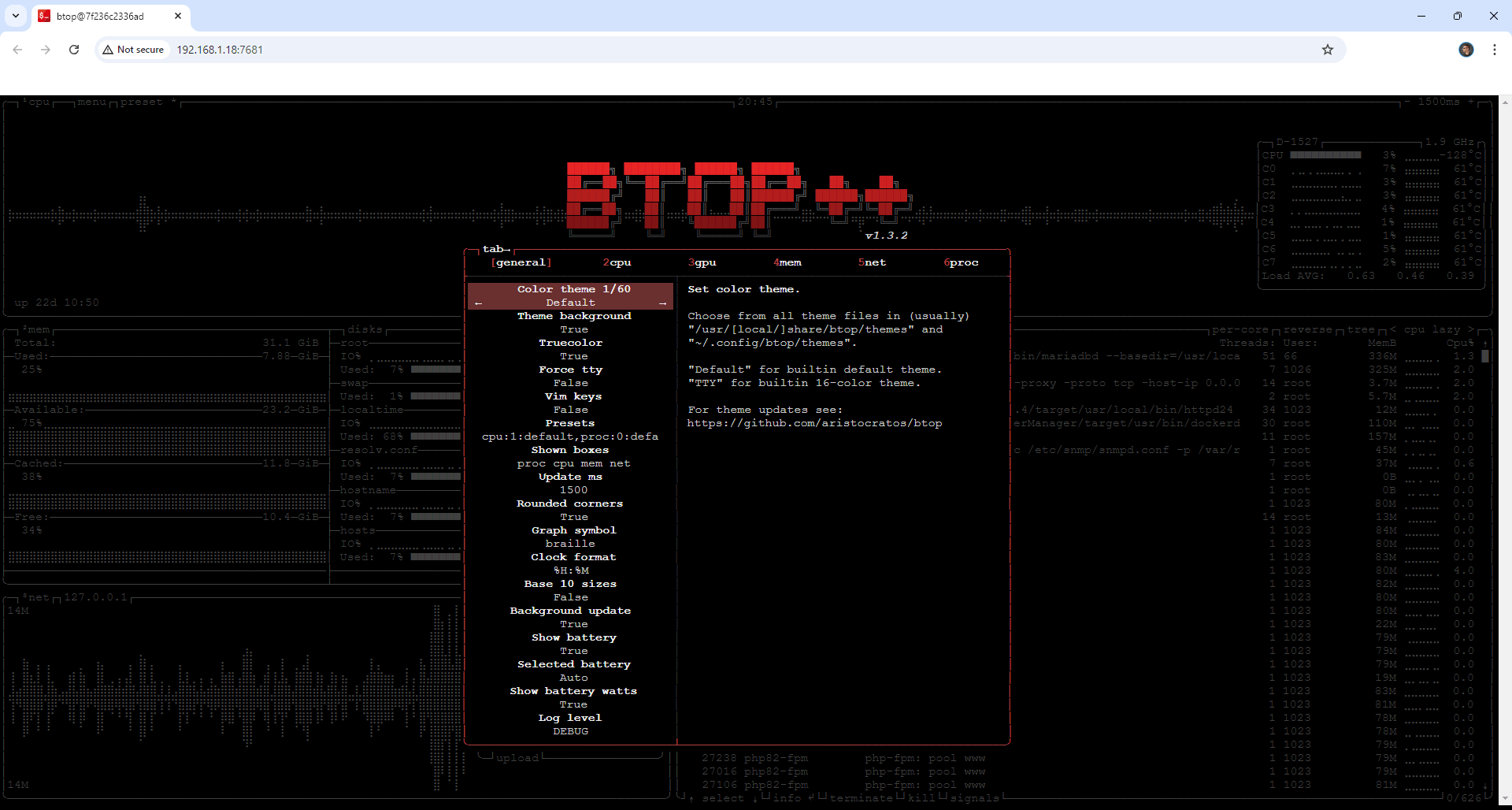Viewport: 1512px width, 810px height.
Task: Click the cpu box label in header
Action: point(36,102)
